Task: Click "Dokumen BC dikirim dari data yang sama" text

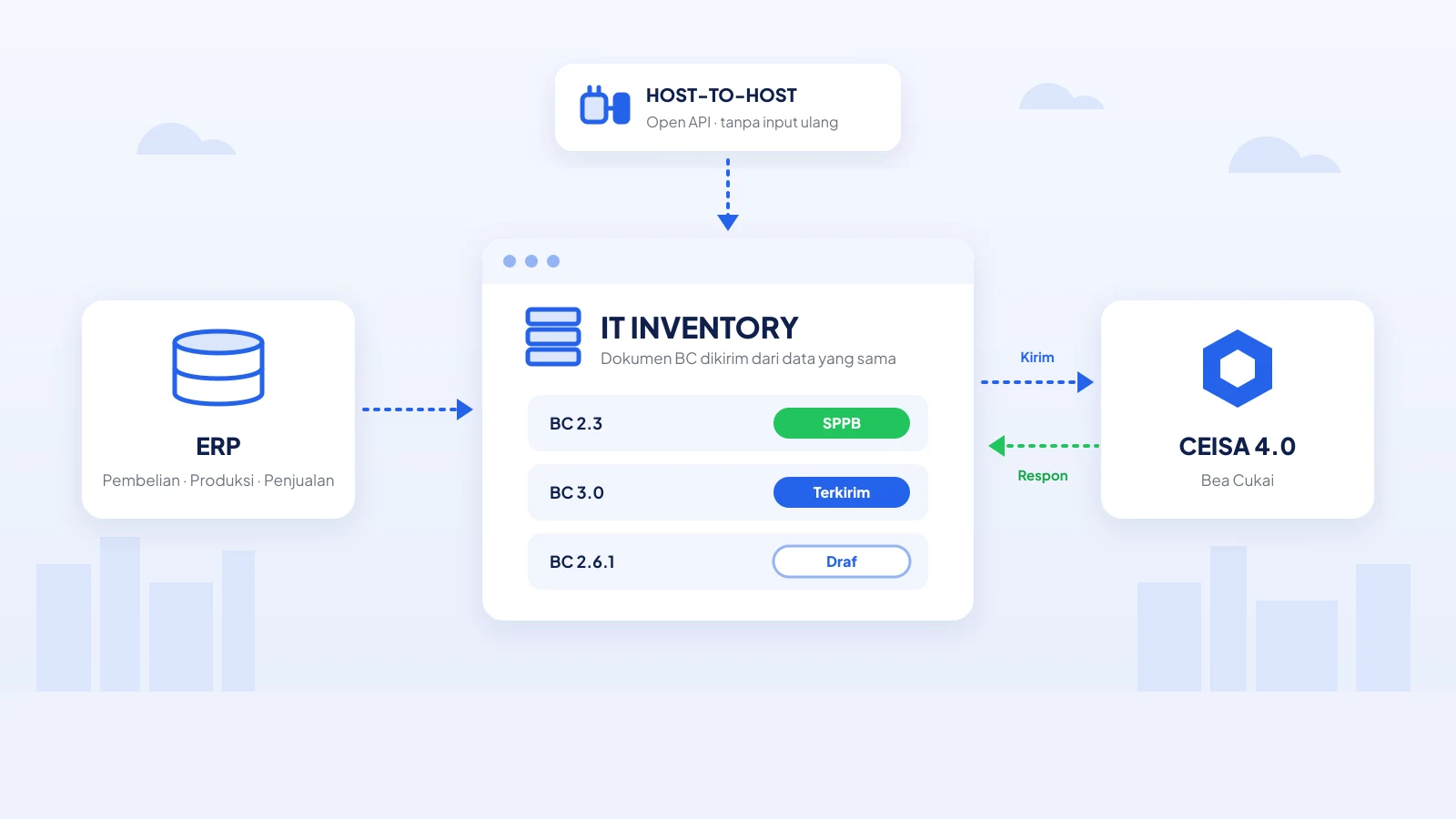Action: pyautogui.click(x=748, y=359)
